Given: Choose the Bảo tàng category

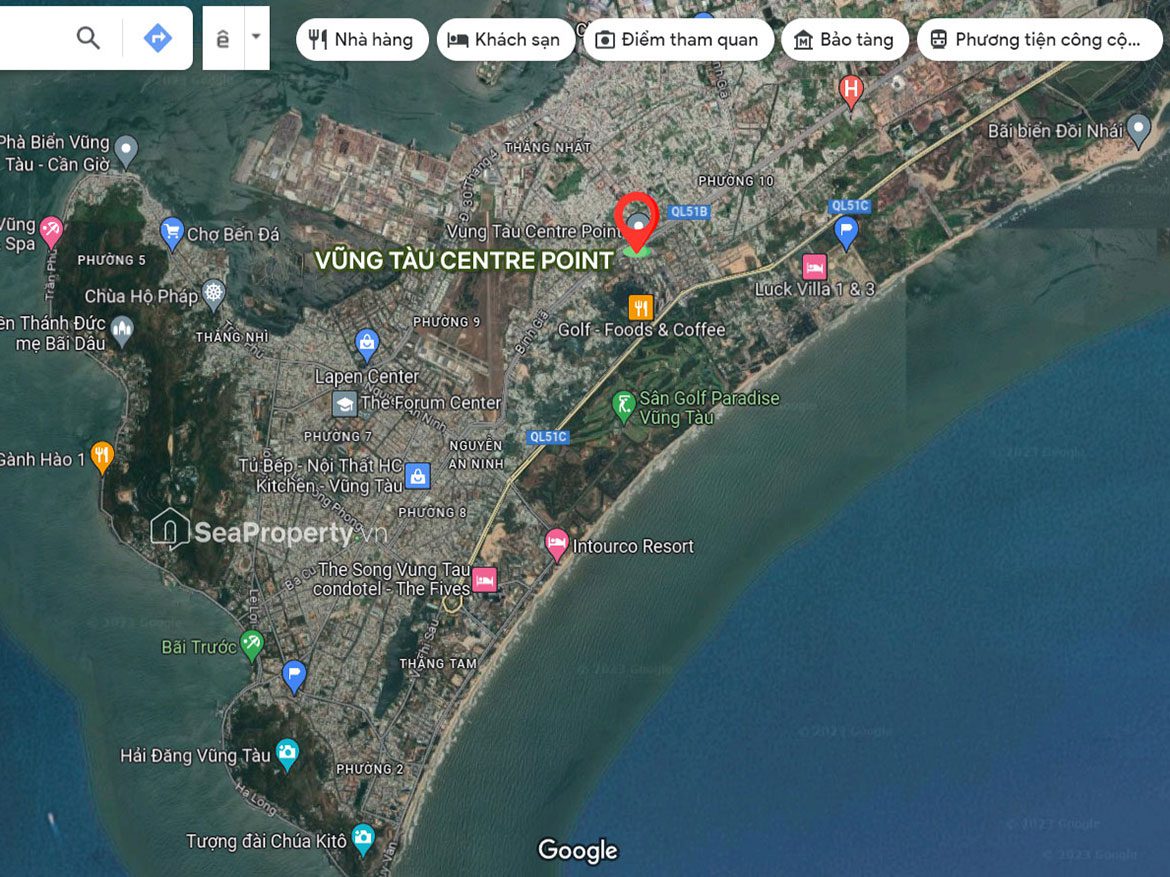Looking at the screenshot, I should tap(844, 40).
